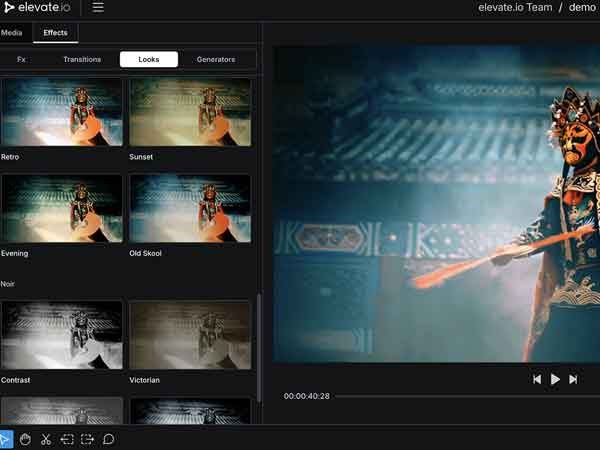This screenshot has height=450, width=600.
Task: Select the arrow selection tool
Action: click(x=6, y=439)
